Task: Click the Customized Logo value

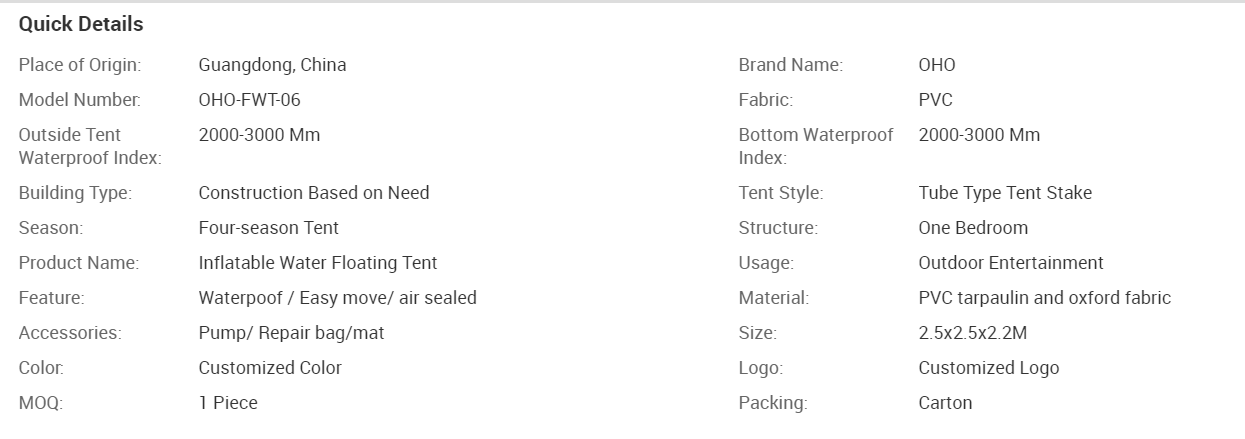Action: click(989, 368)
